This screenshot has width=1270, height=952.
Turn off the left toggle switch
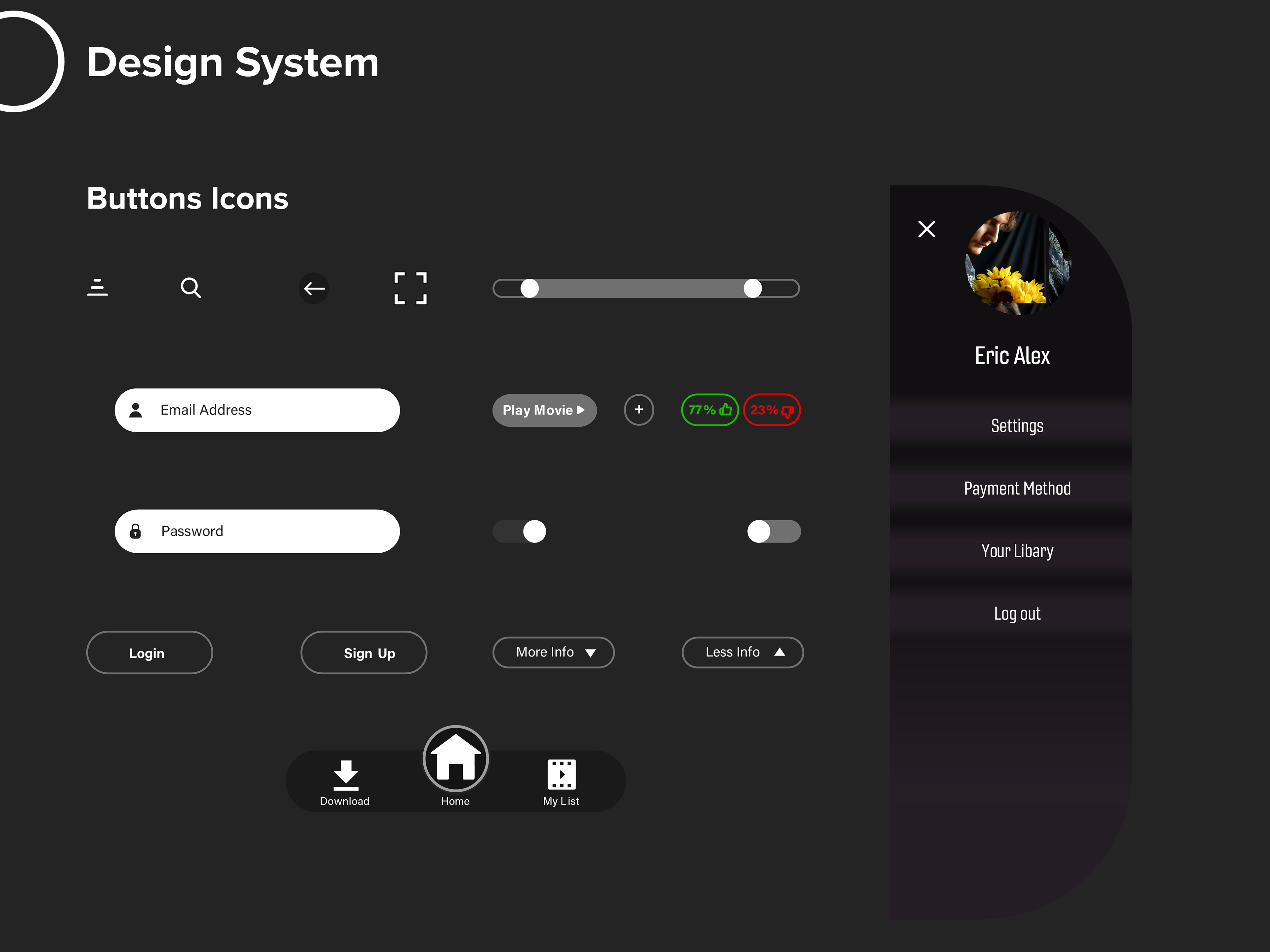pos(520,532)
